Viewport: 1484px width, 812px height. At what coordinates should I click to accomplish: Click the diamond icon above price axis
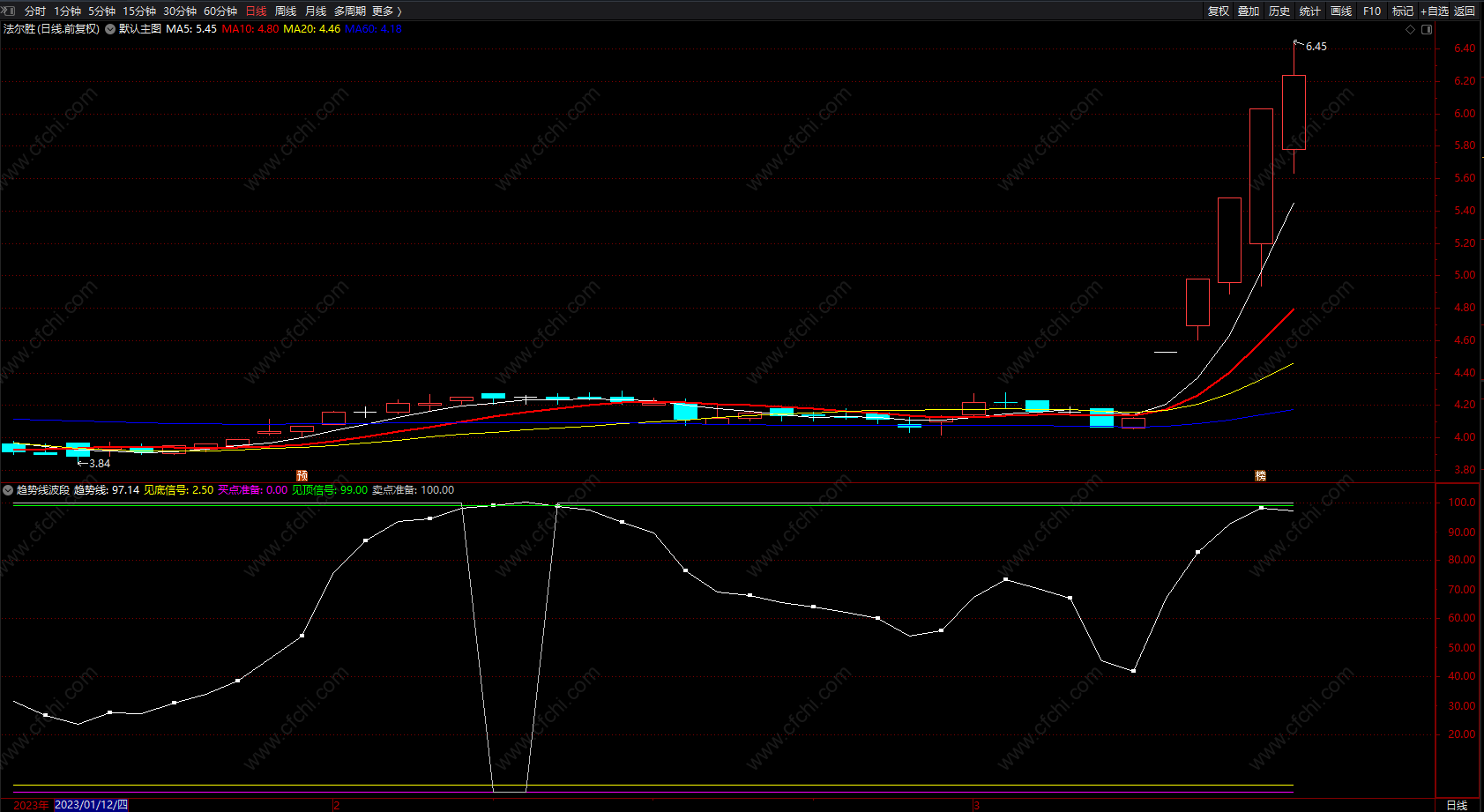pos(1411,29)
